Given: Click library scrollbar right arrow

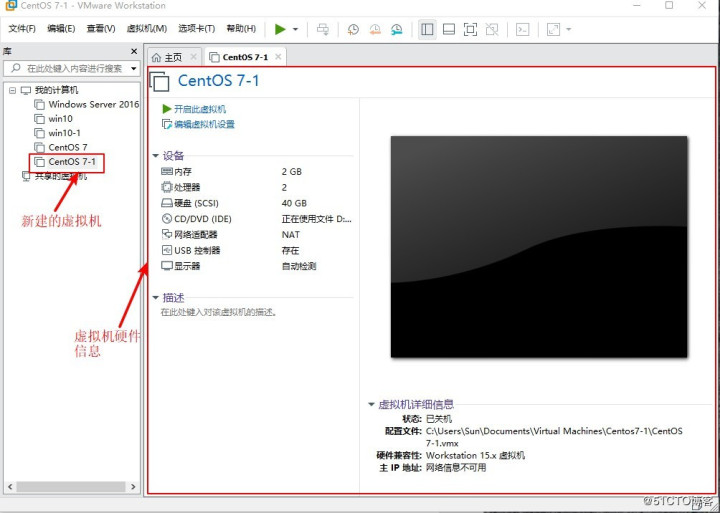Looking at the screenshot, I should (133, 486).
